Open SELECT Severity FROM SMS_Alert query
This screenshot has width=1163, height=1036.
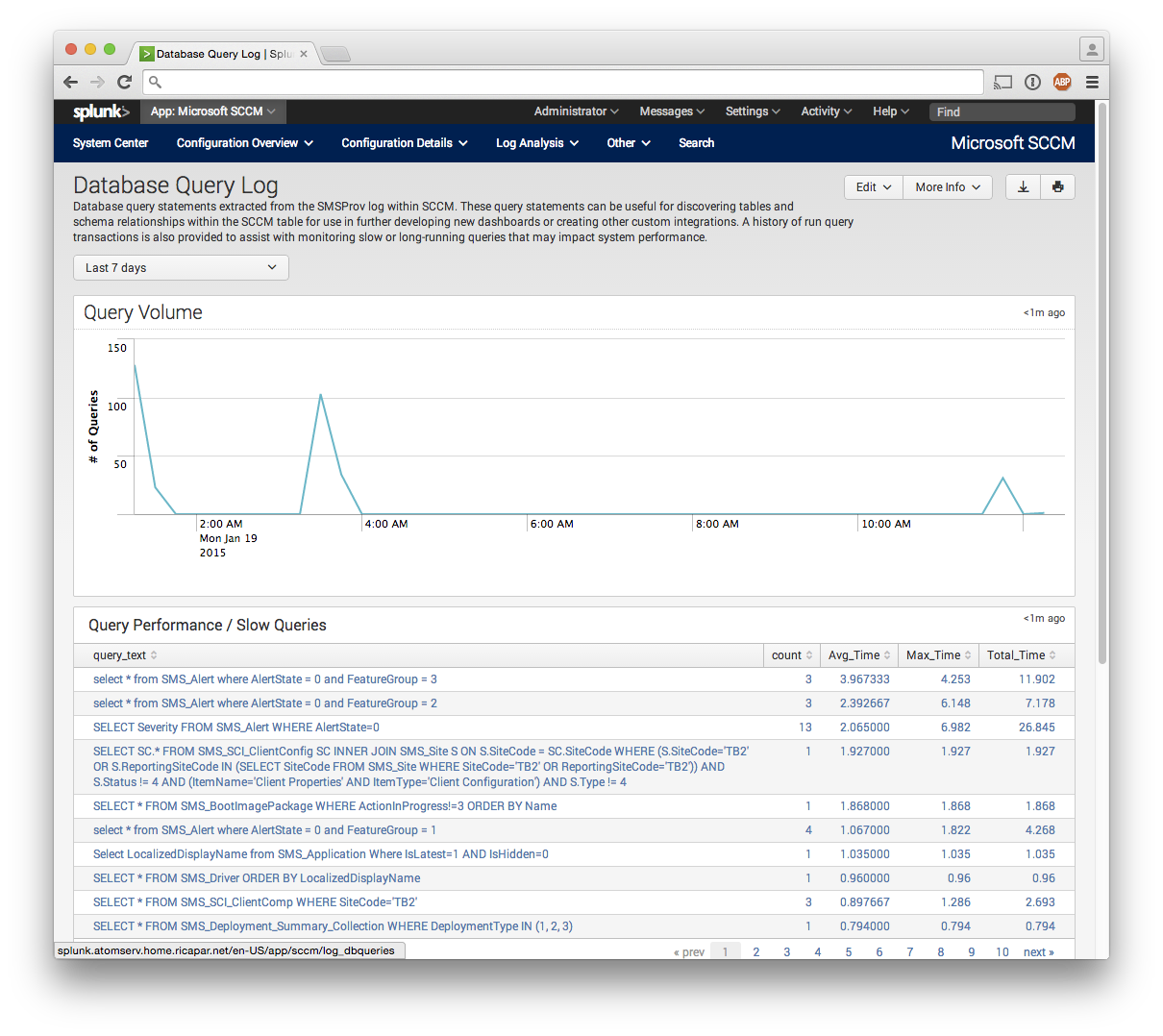click(236, 728)
